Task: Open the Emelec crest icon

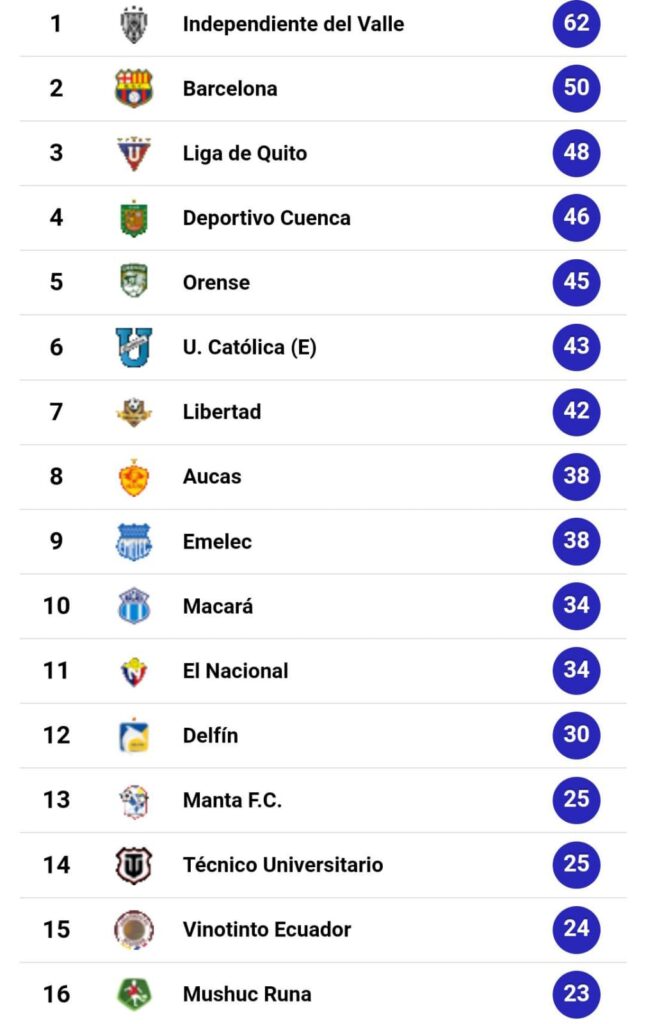Action: click(134, 541)
